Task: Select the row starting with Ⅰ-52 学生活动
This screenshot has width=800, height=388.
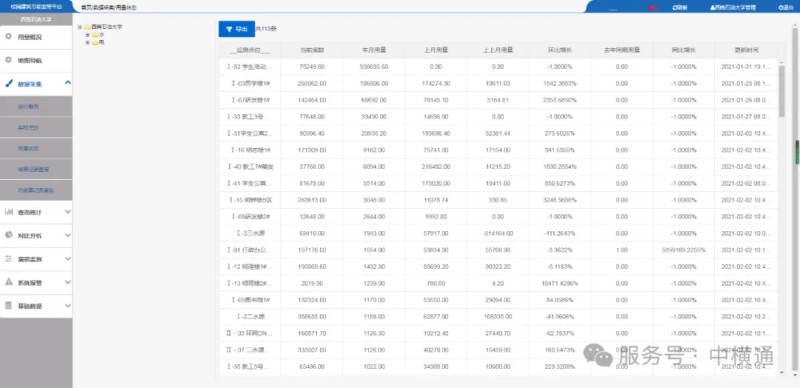Action: pos(498,67)
